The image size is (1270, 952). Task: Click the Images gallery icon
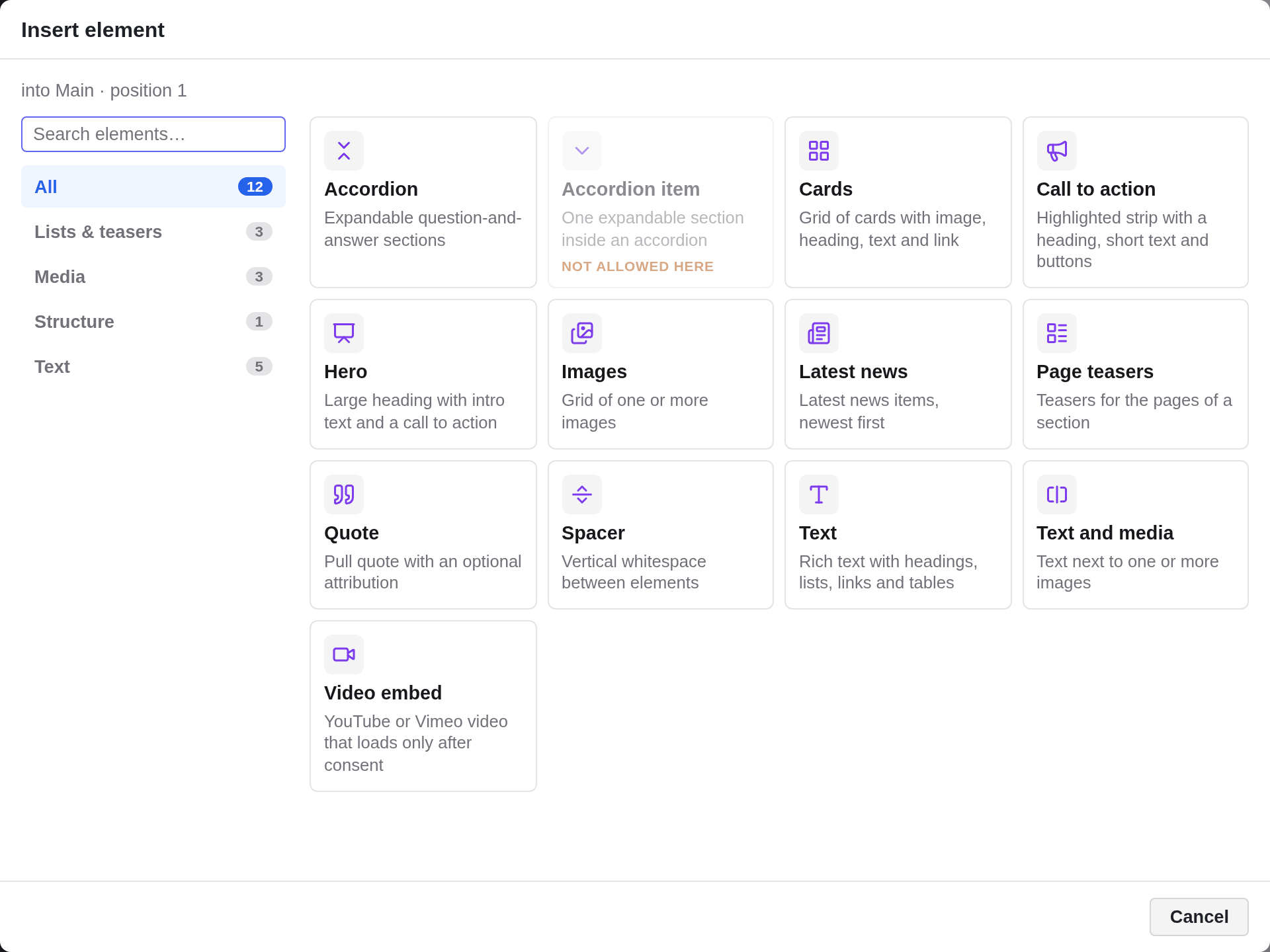tap(582, 333)
